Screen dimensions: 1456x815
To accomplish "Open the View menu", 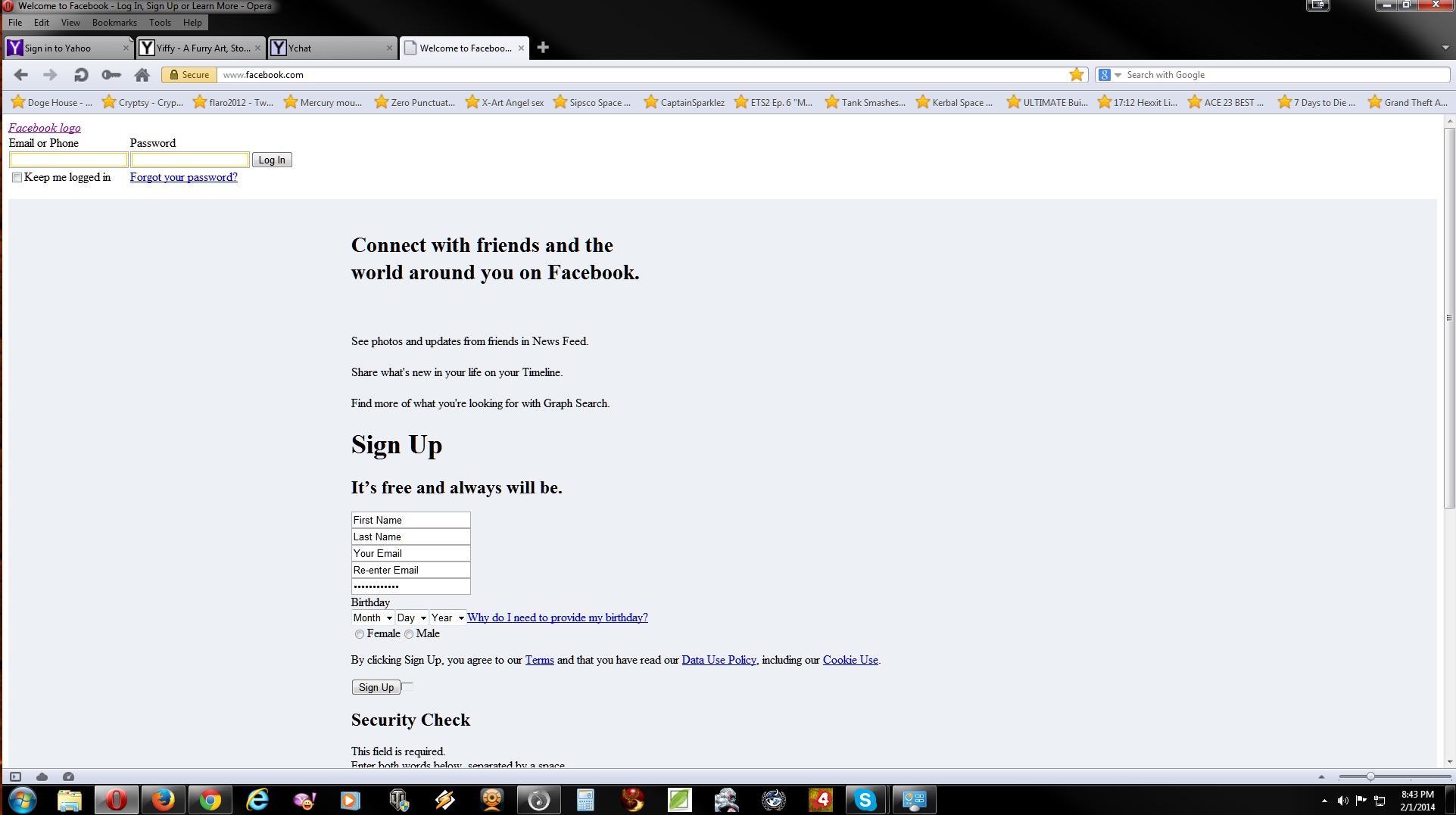I will (70, 23).
